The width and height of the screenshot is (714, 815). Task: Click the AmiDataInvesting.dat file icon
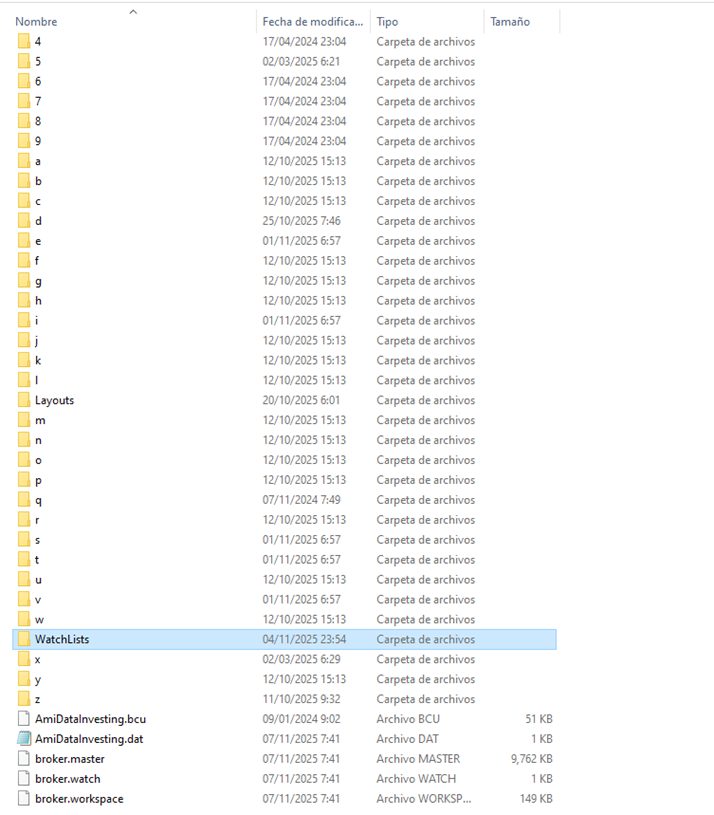tap(24, 739)
